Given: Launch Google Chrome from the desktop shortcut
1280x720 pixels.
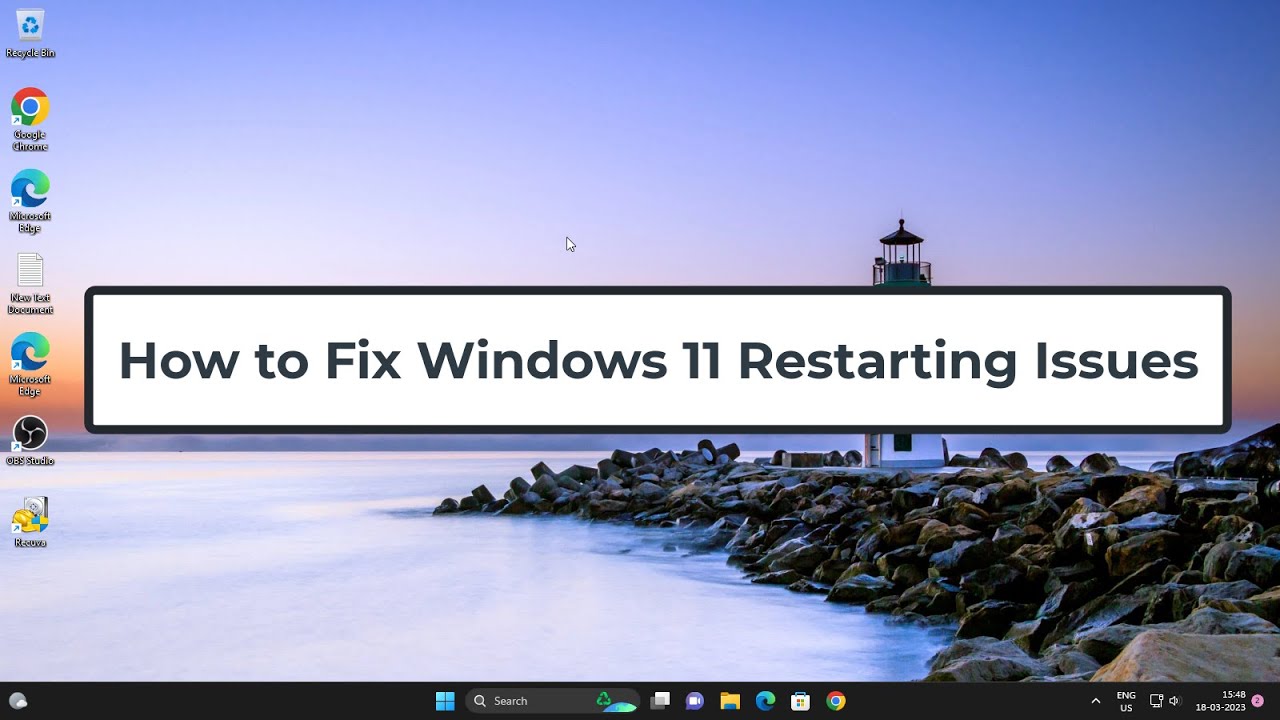Looking at the screenshot, I should click(30, 119).
